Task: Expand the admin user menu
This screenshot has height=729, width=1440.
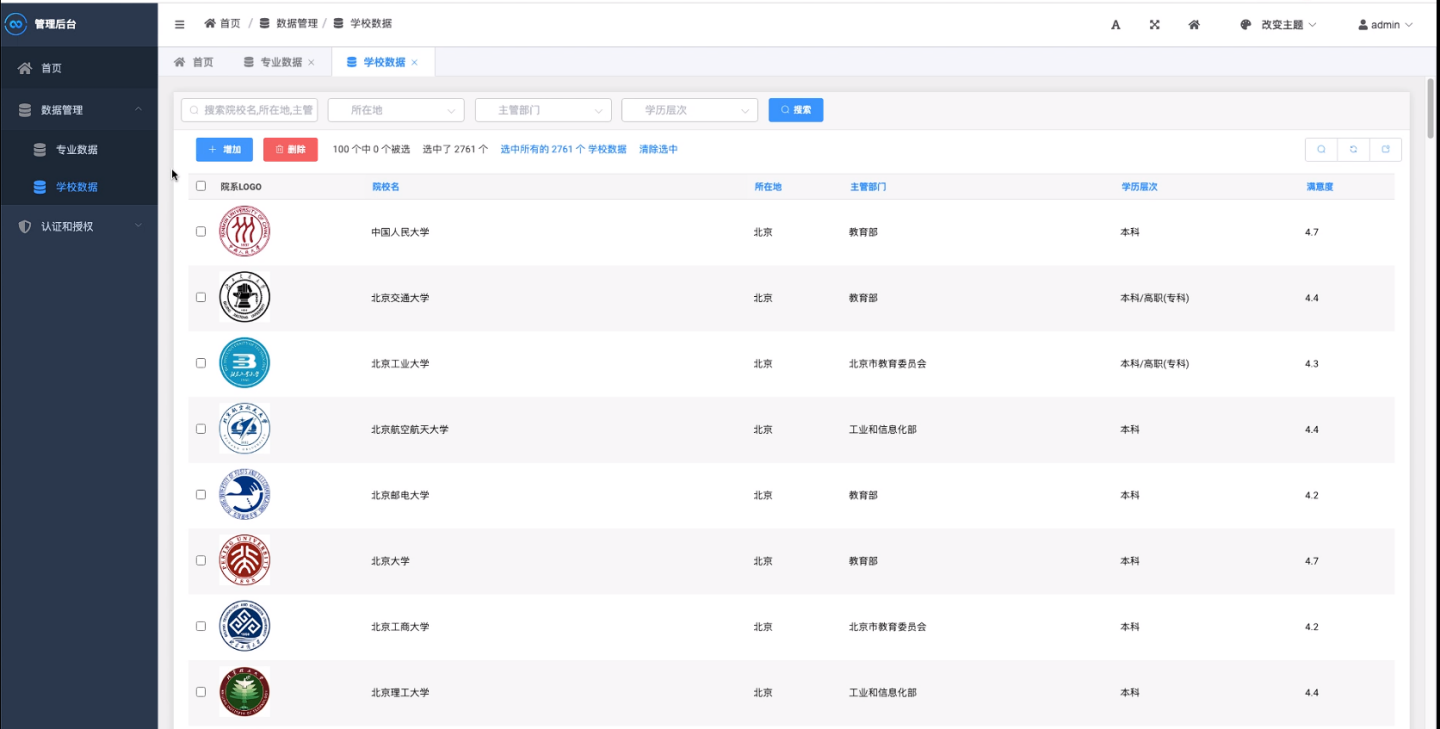Action: pyautogui.click(x=1383, y=24)
